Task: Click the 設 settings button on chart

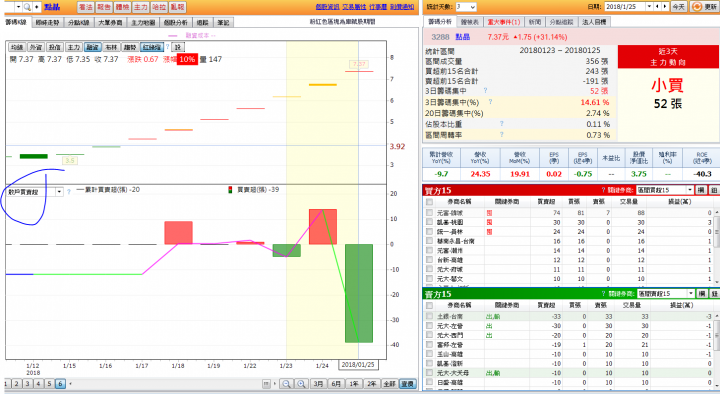Action: (178, 47)
